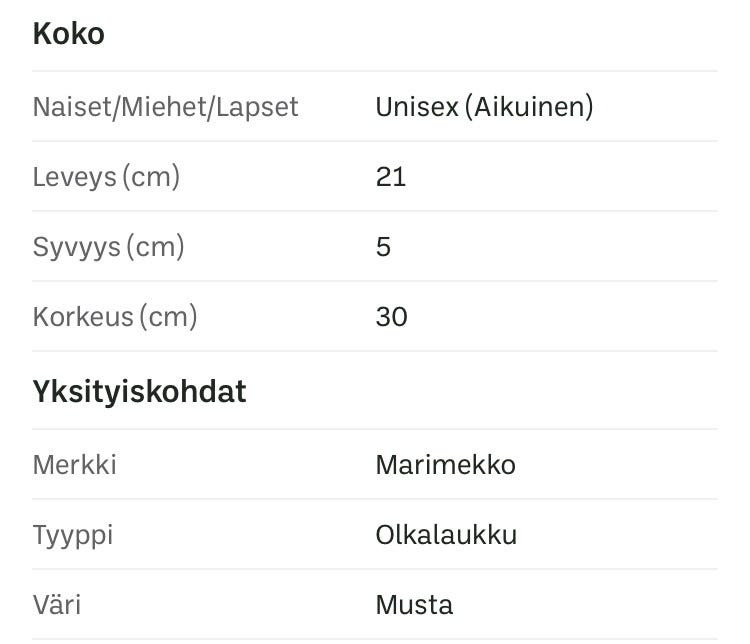Screen dimensions: 750x644
Task: Select the Musta color value
Action: pos(414,605)
